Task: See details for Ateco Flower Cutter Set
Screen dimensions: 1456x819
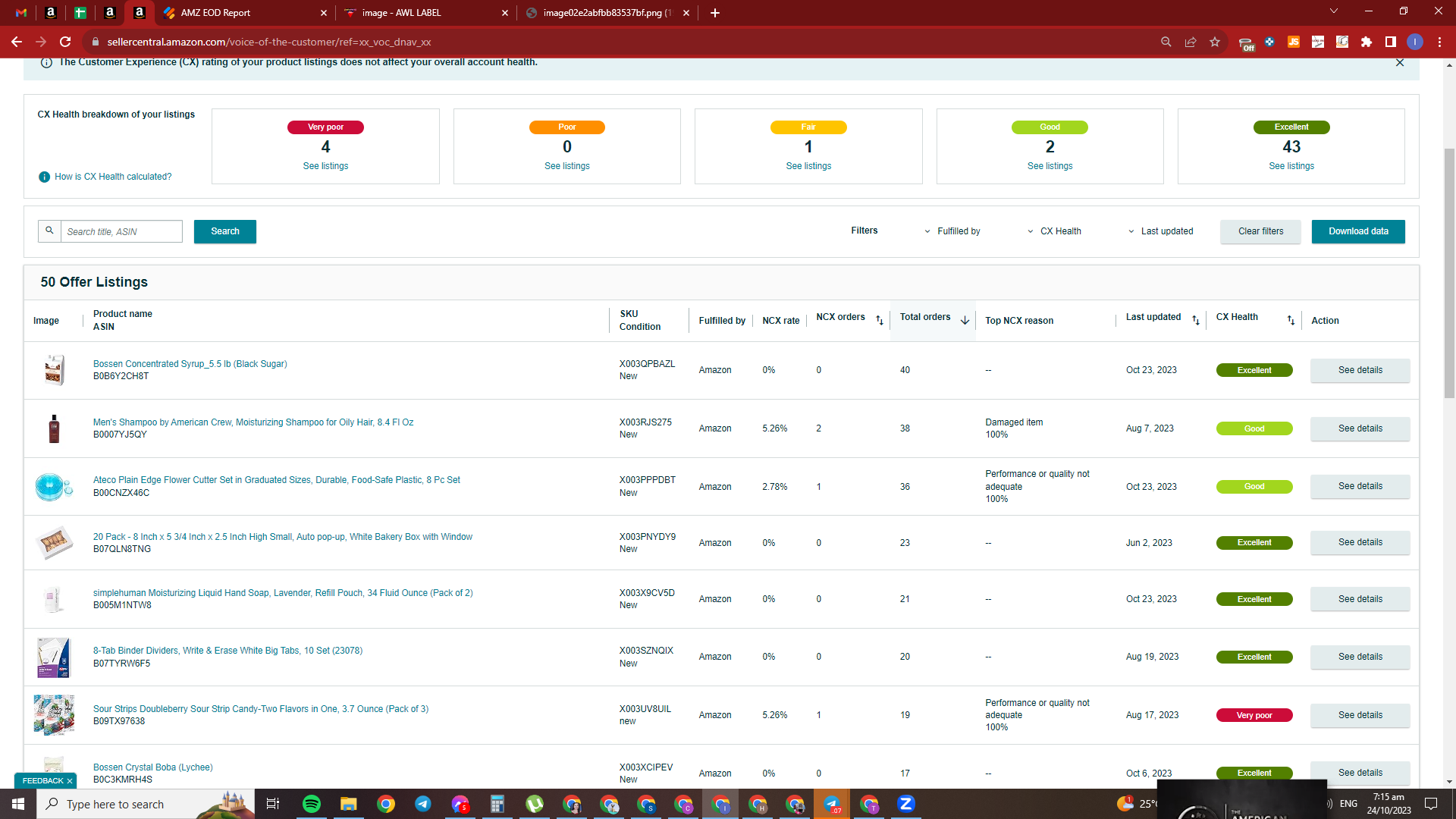Action: tap(1360, 486)
